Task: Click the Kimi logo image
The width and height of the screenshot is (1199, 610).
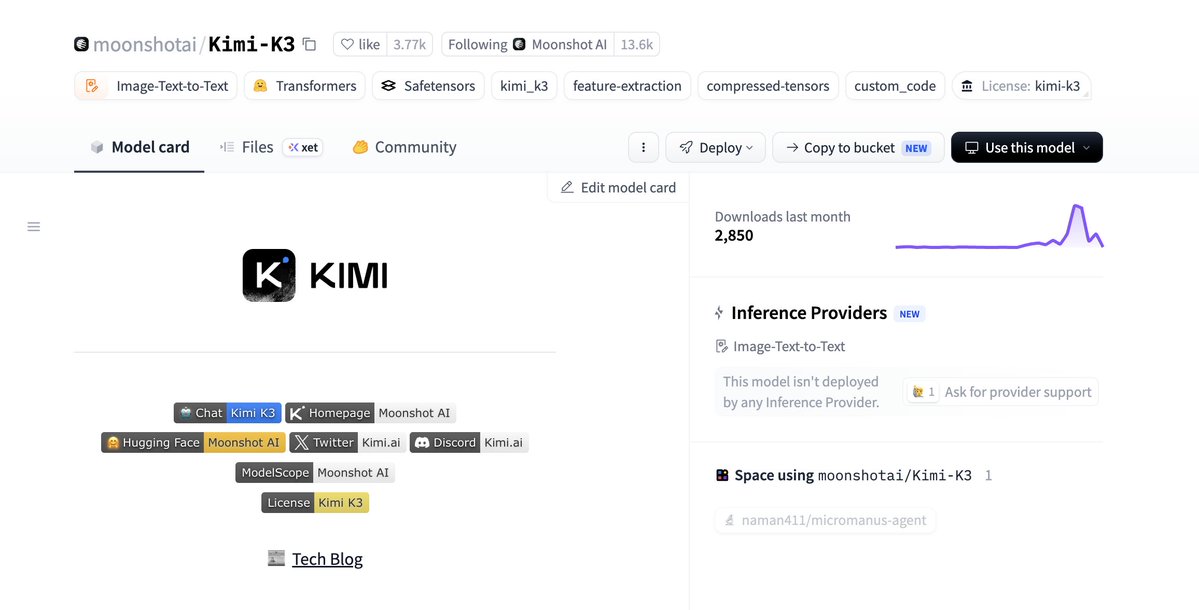Action: (x=315, y=275)
